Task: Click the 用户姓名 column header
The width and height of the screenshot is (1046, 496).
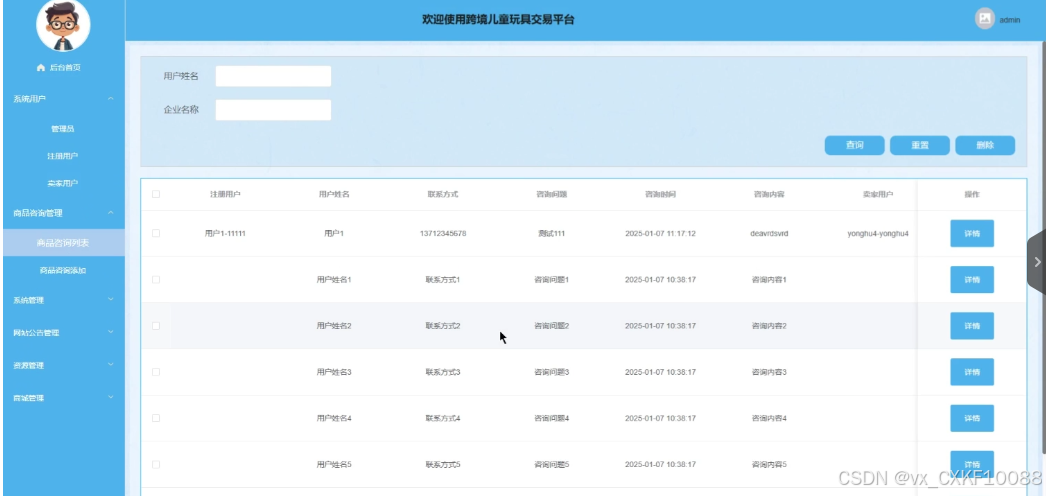Action: click(x=334, y=194)
